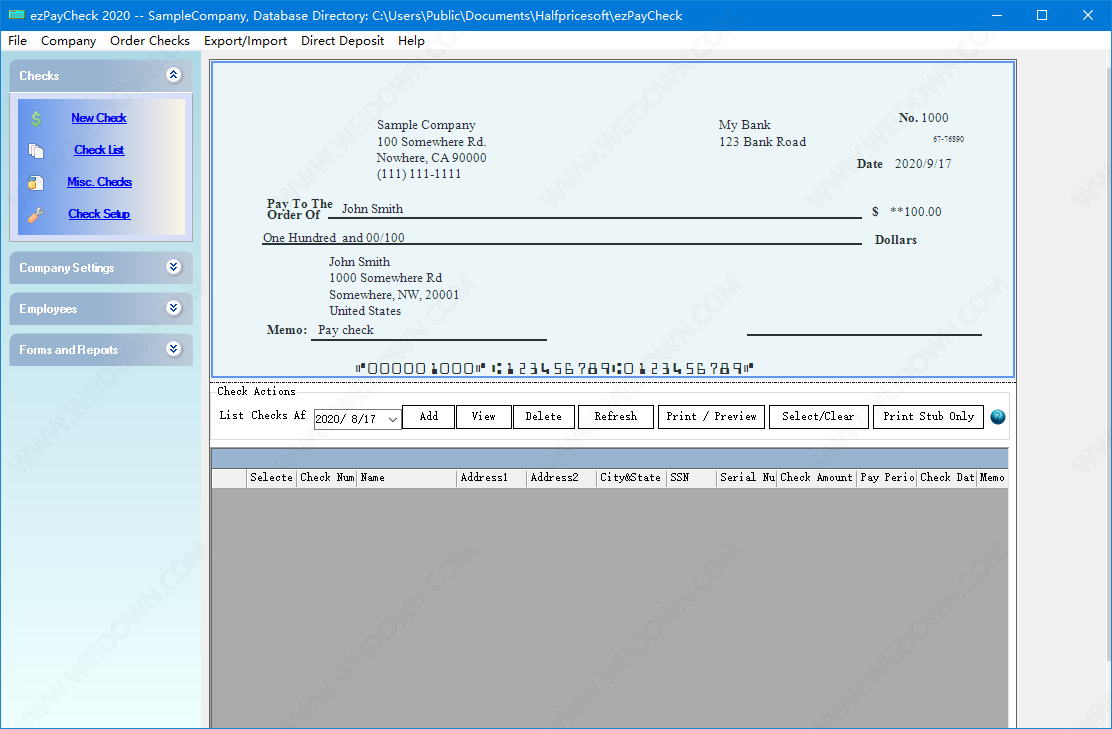Click the MICR number line on check
The width and height of the screenshot is (1112, 729).
pos(554,368)
